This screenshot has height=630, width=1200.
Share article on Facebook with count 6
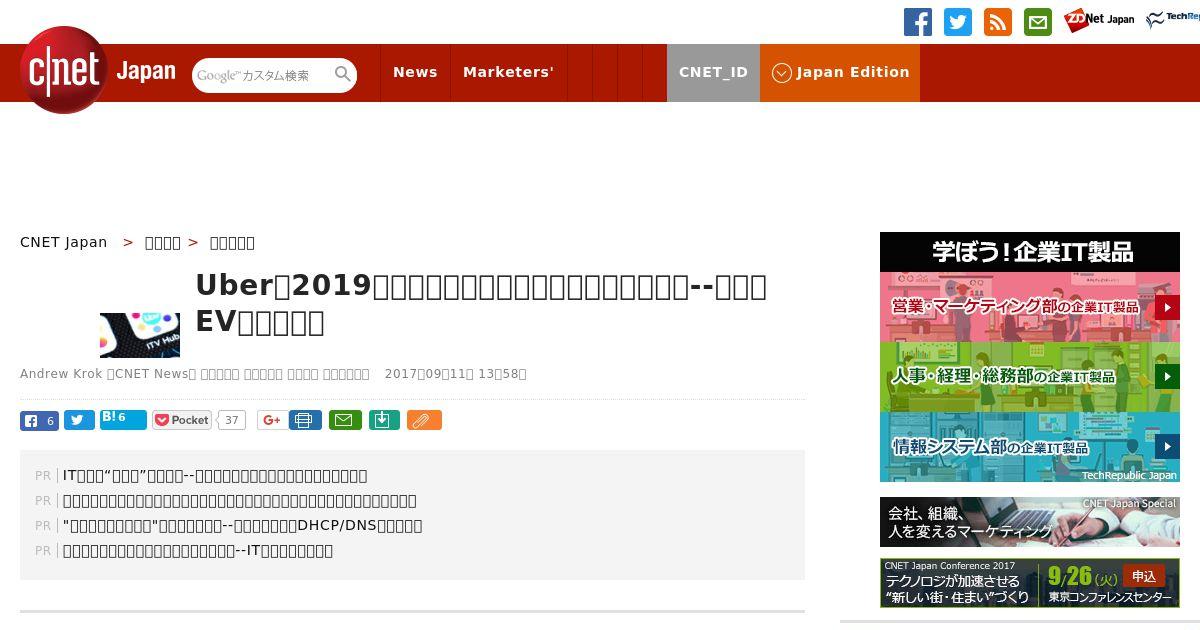[x=39, y=421]
